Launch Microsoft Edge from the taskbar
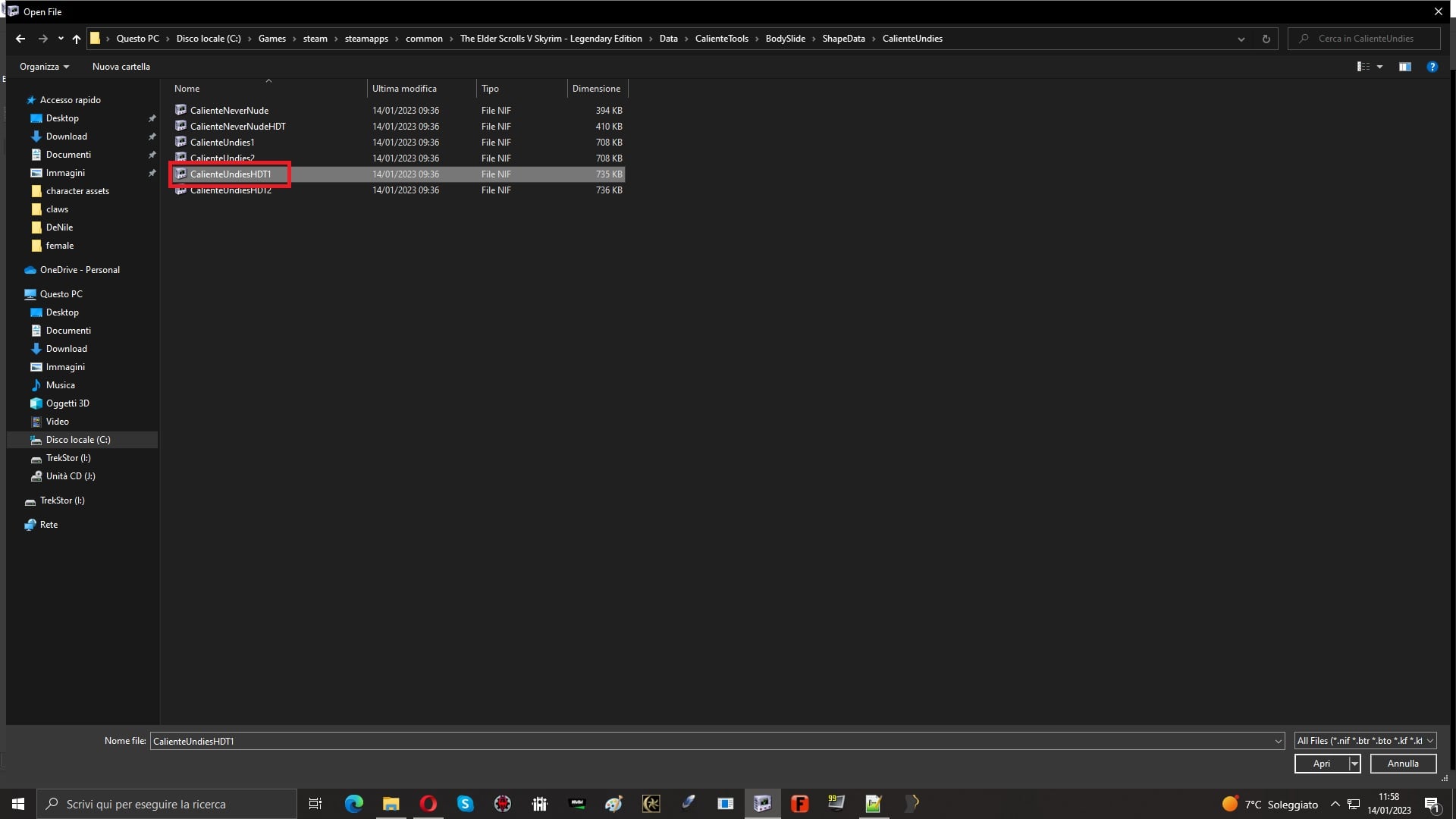The image size is (1456, 819). 353,804
